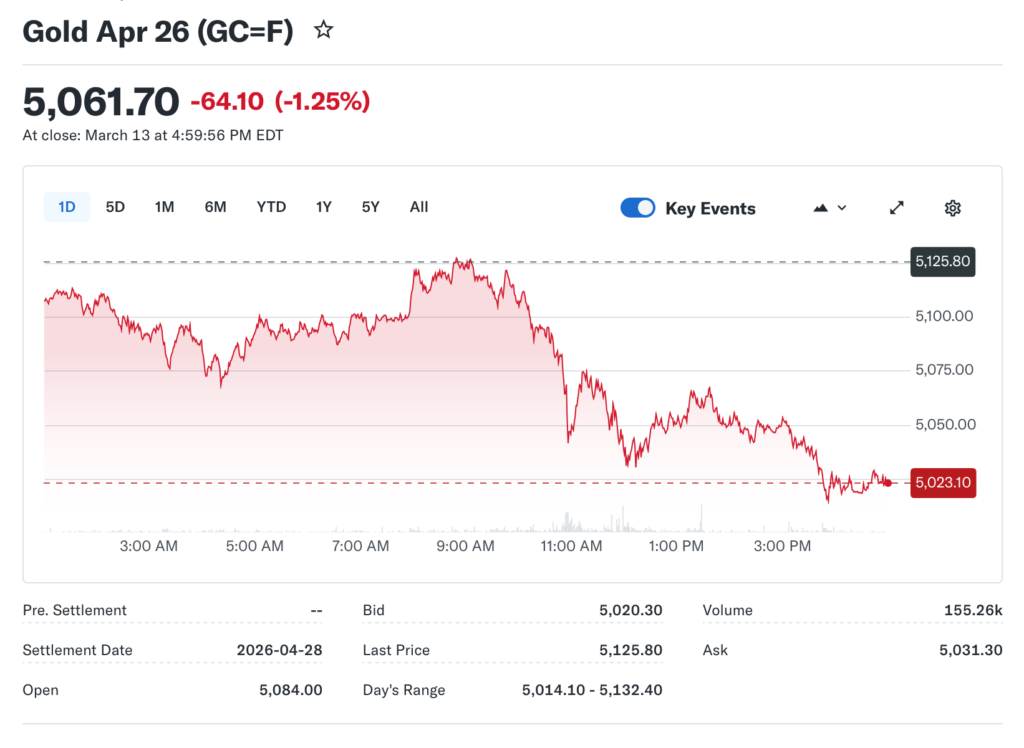Select the 1M time range
This screenshot has height=748, width=1024.
pos(164,207)
